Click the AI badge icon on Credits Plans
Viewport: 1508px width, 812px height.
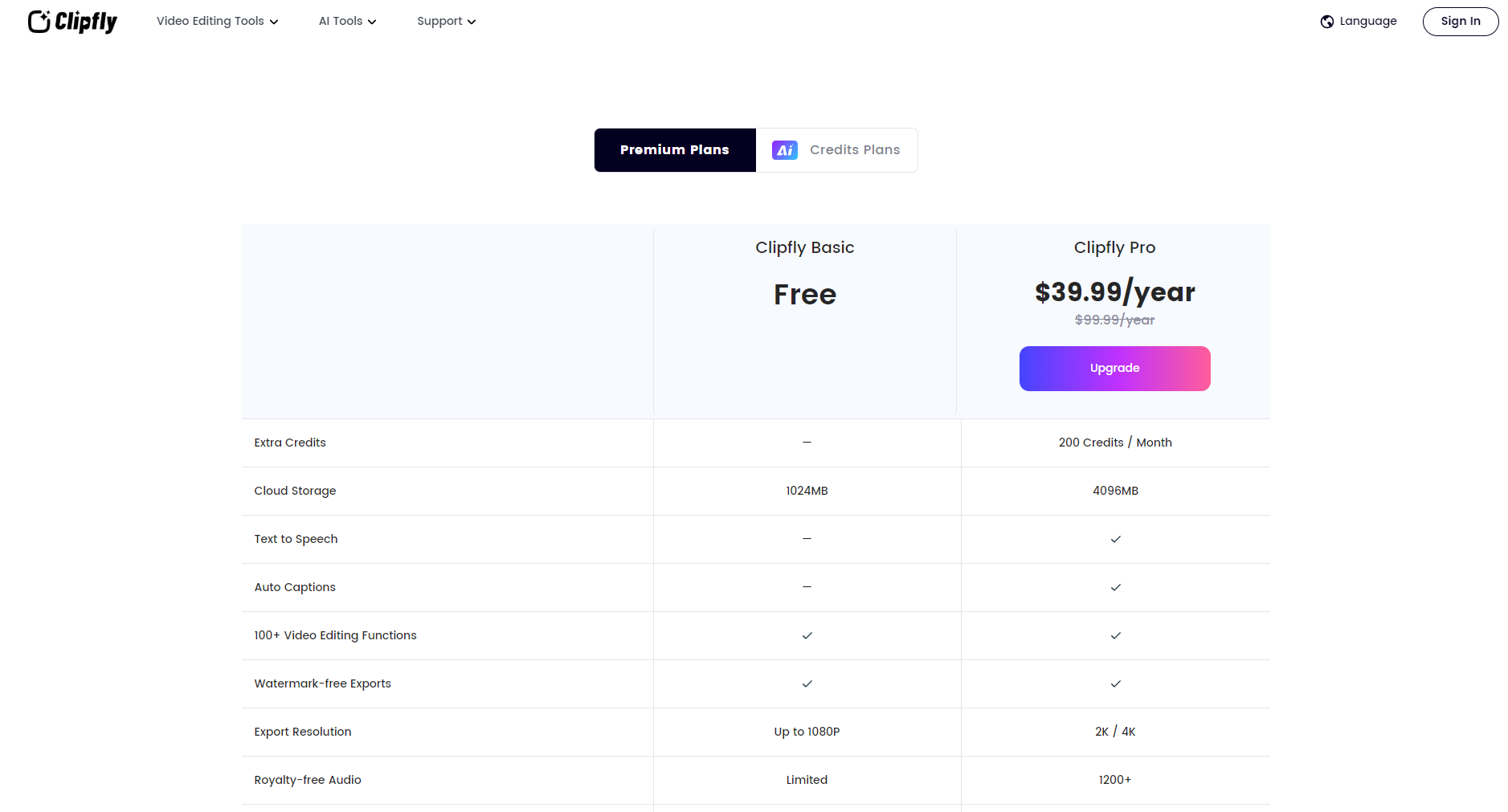(785, 150)
